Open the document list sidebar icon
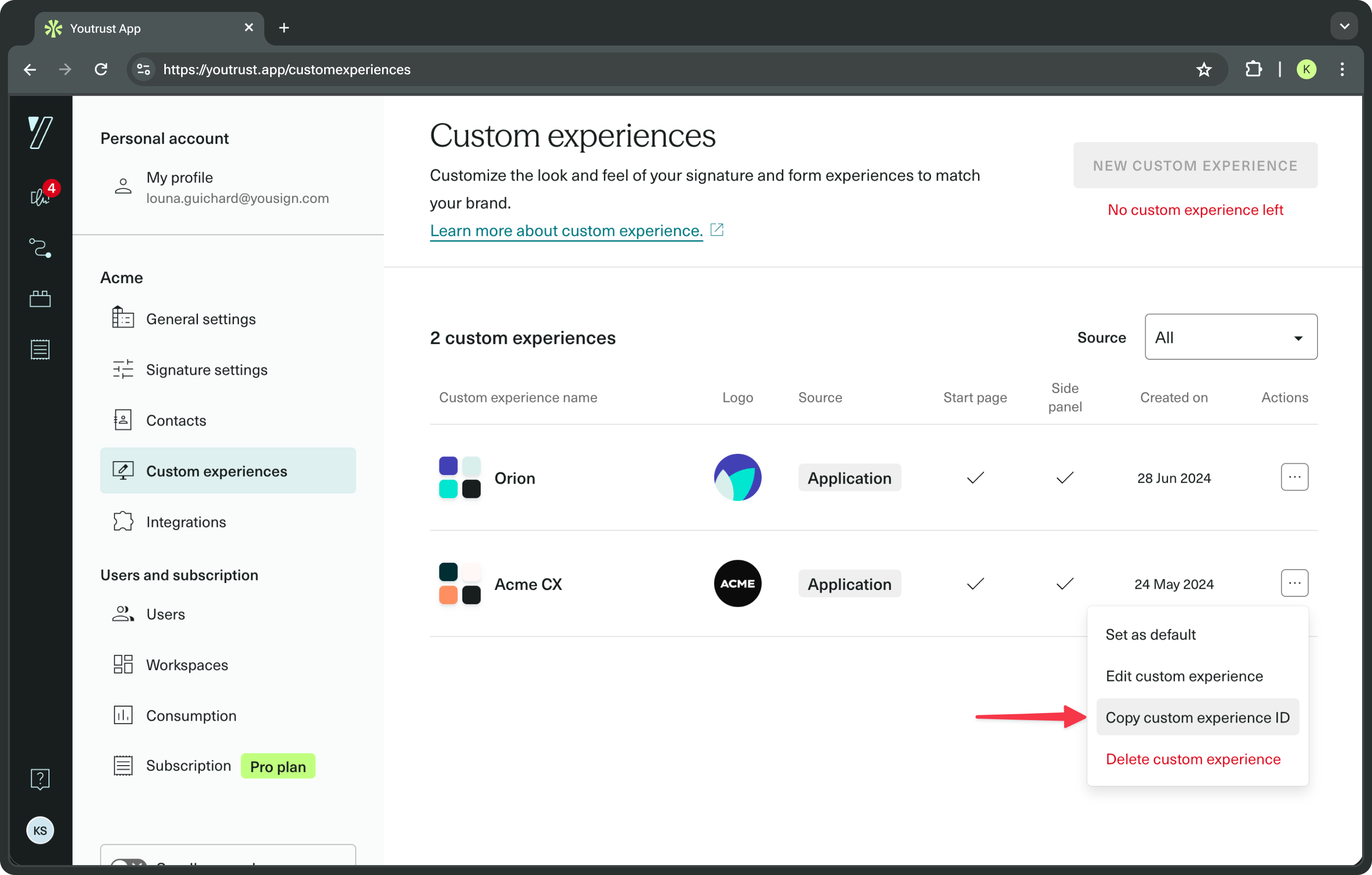The width and height of the screenshot is (1372, 875). [x=40, y=349]
